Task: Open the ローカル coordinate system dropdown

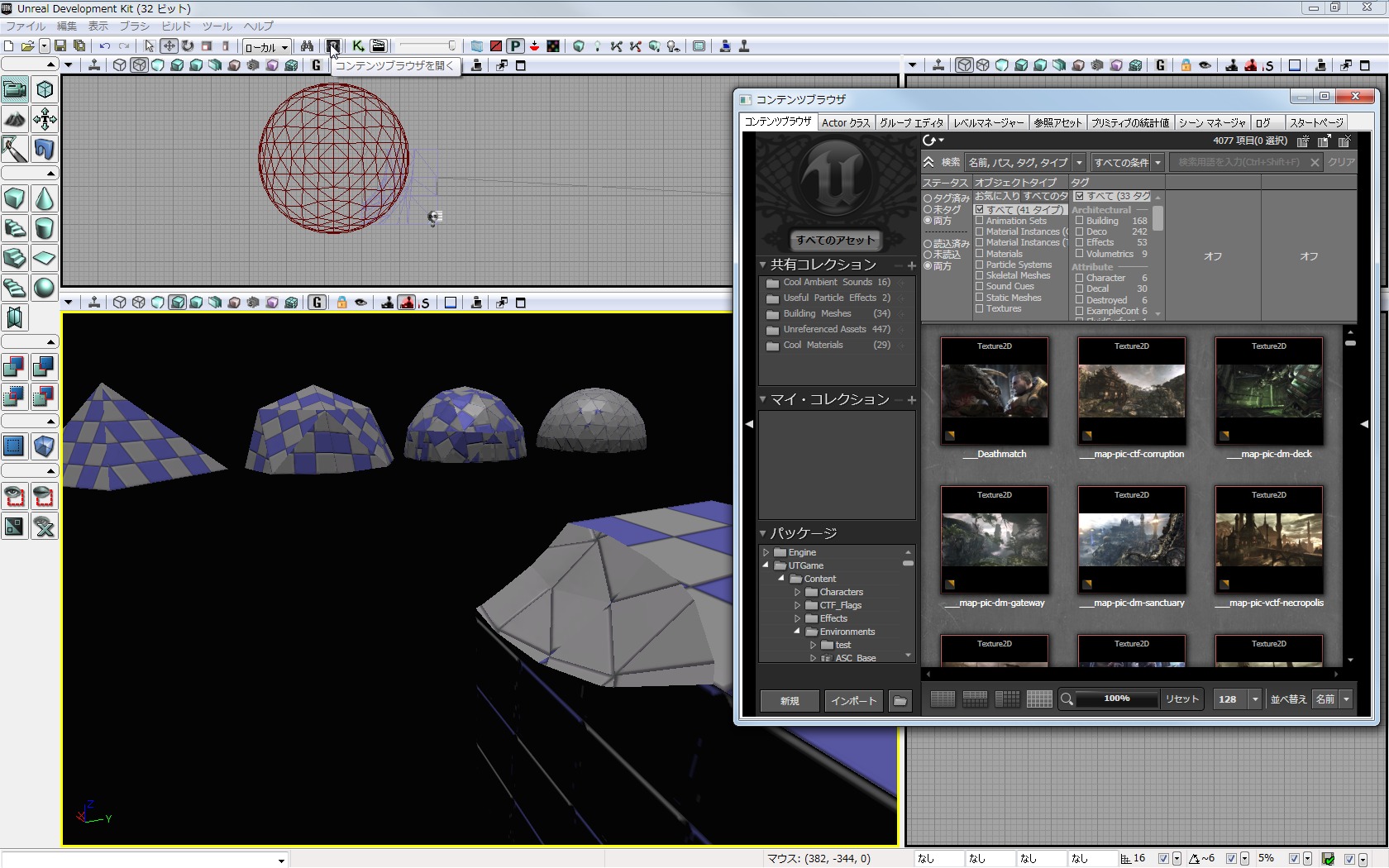Action: point(266,47)
